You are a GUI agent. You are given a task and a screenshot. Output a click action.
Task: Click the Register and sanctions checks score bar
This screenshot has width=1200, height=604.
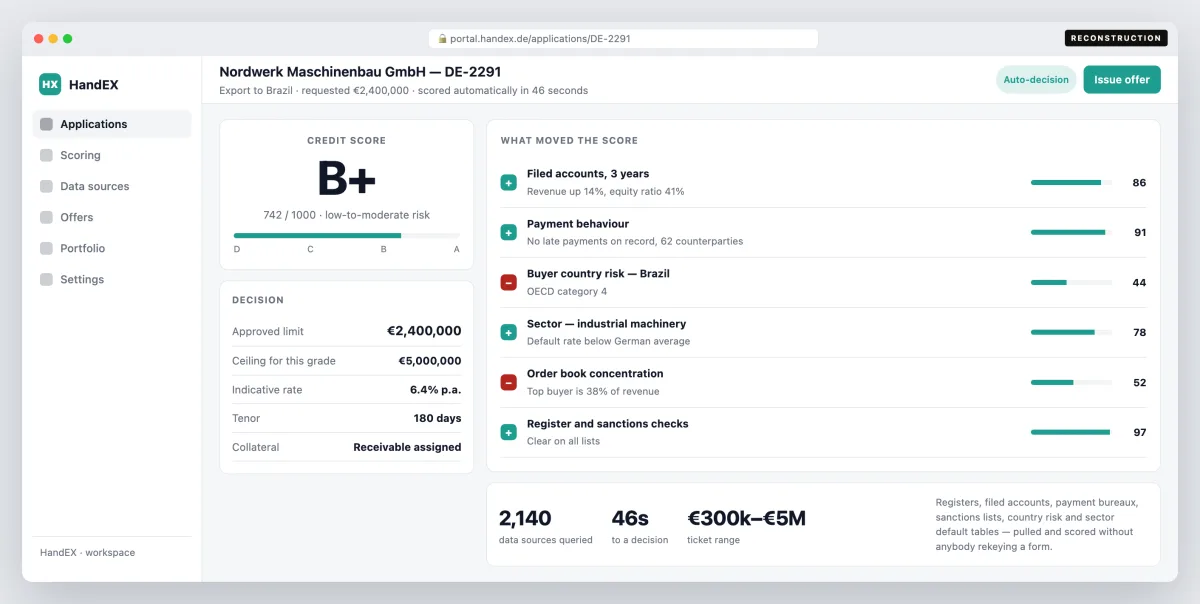1071,433
